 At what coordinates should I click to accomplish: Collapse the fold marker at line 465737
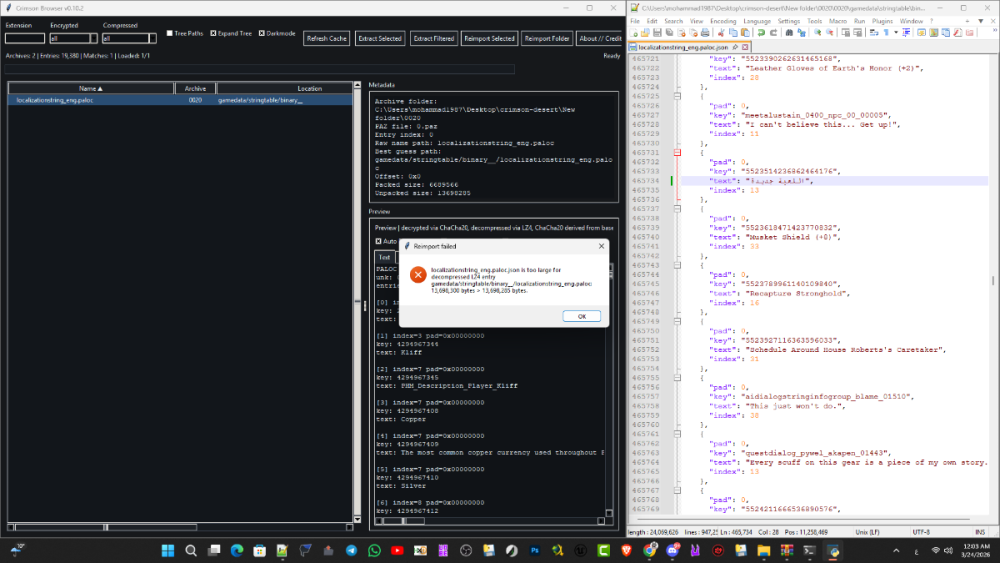pos(677,208)
